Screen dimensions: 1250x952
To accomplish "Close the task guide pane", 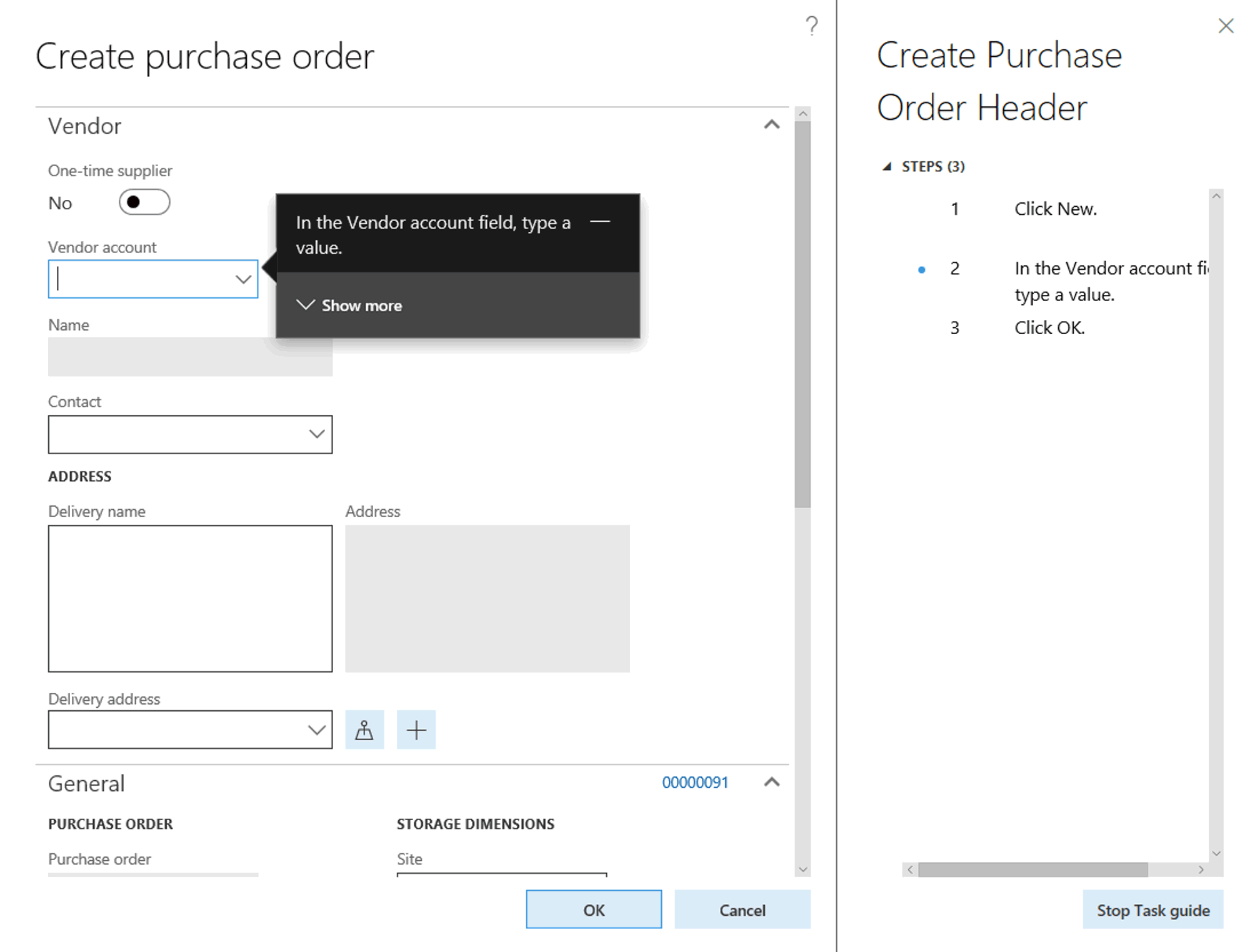I will pos(1226,26).
